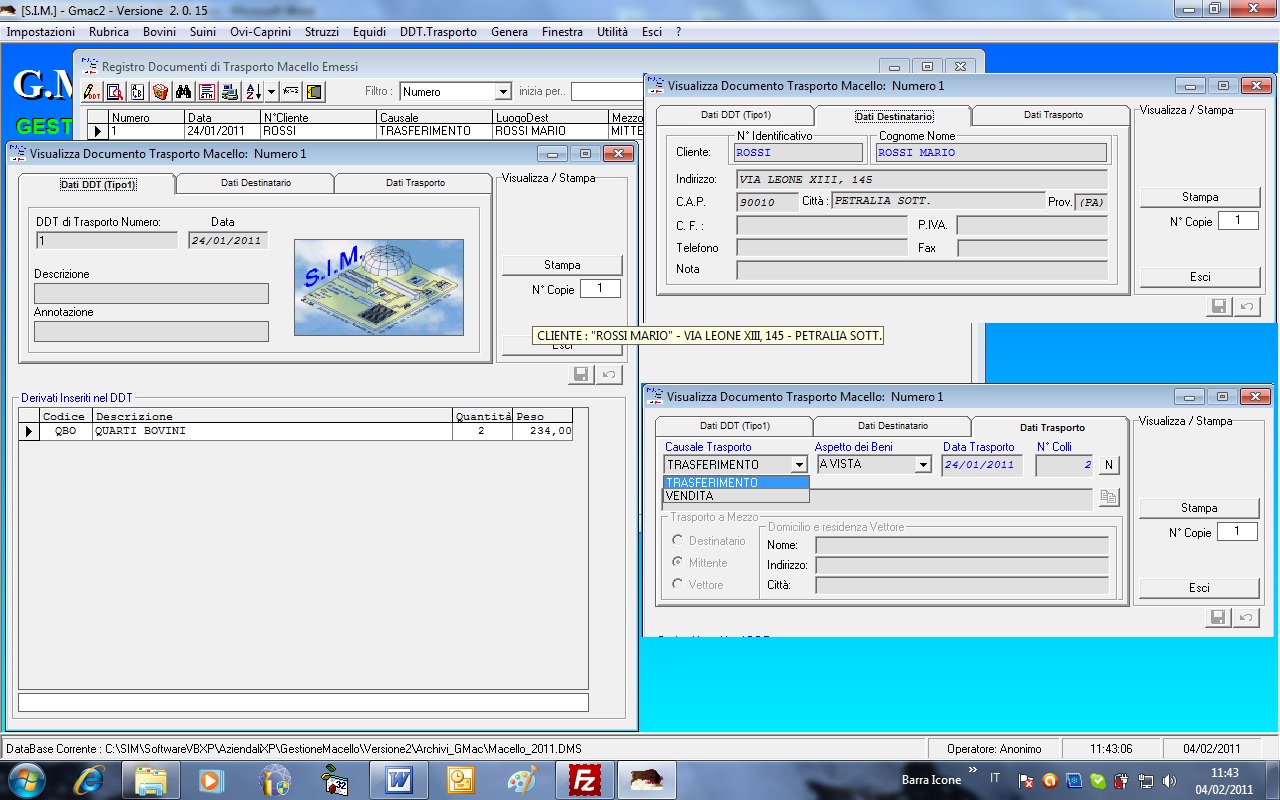Image resolution: width=1280 pixels, height=800 pixels.
Task: Open Internet Explorer from the taskbar
Action: point(90,780)
